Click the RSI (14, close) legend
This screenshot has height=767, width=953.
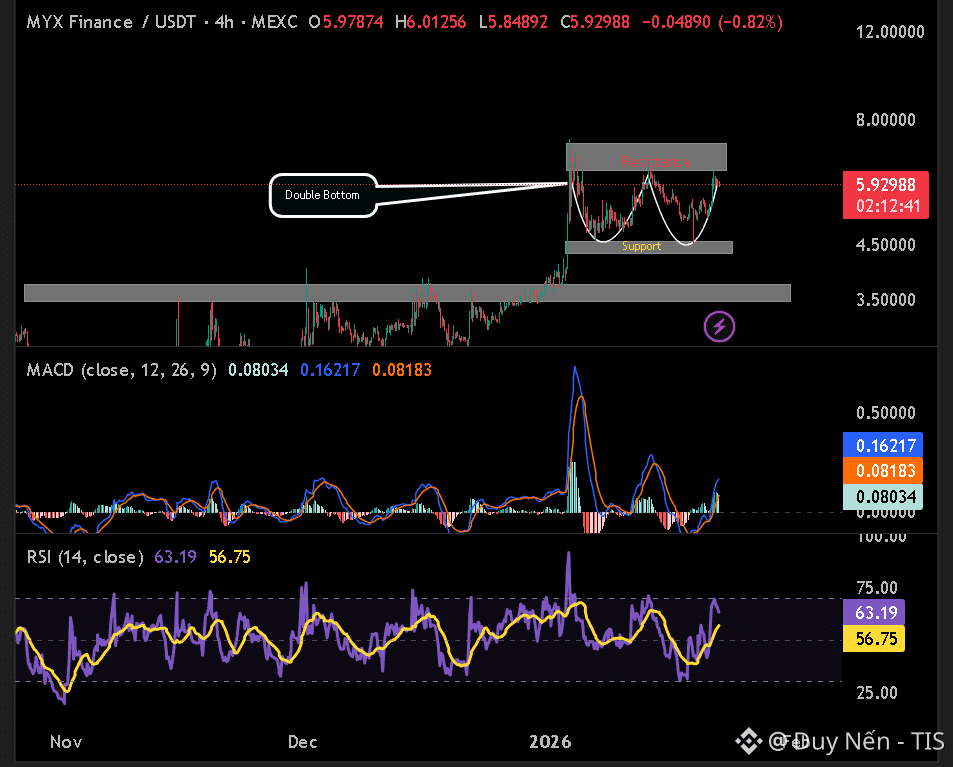pyautogui.click(x=85, y=557)
